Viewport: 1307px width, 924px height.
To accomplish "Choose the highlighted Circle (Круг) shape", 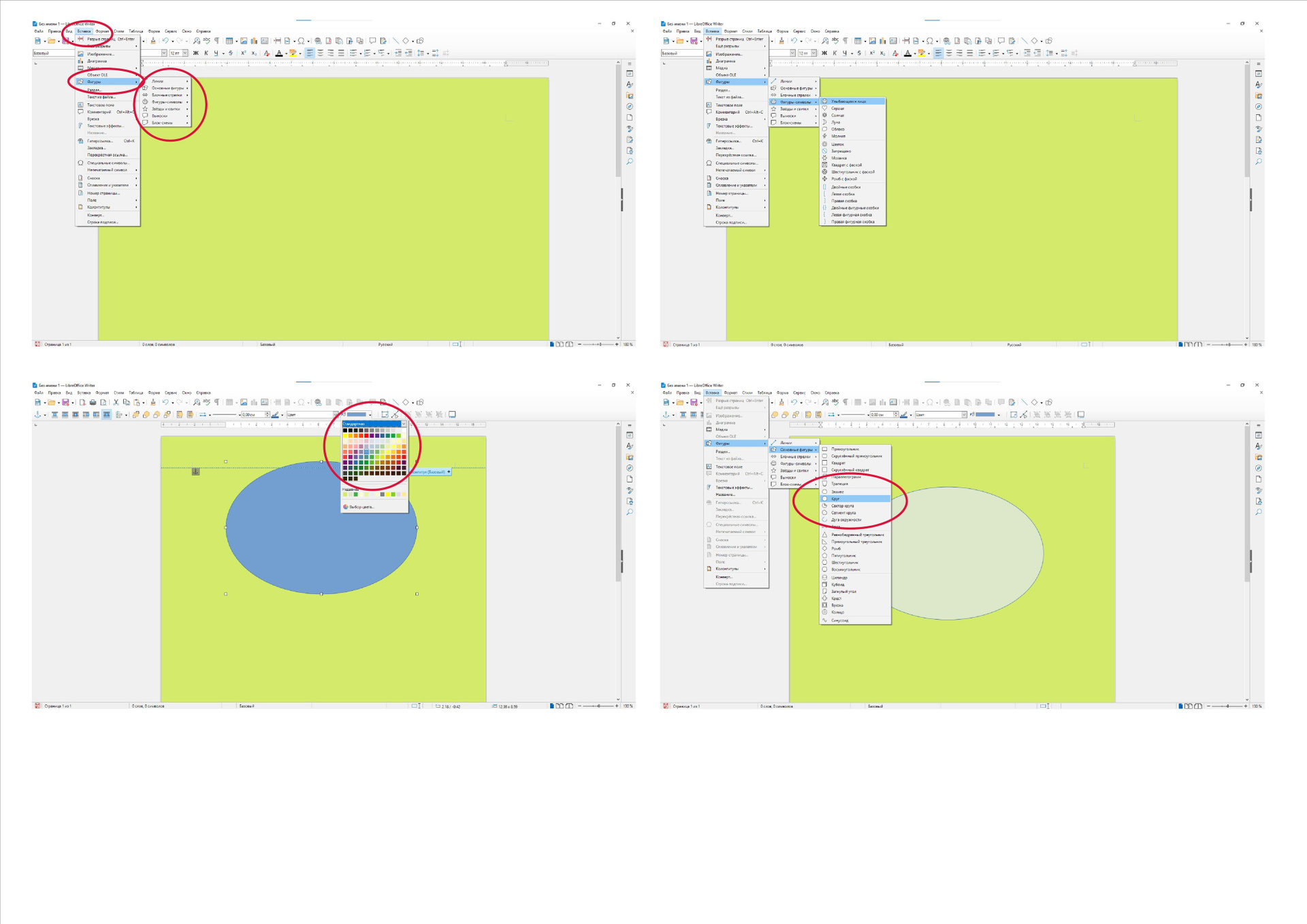I will coord(836,499).
